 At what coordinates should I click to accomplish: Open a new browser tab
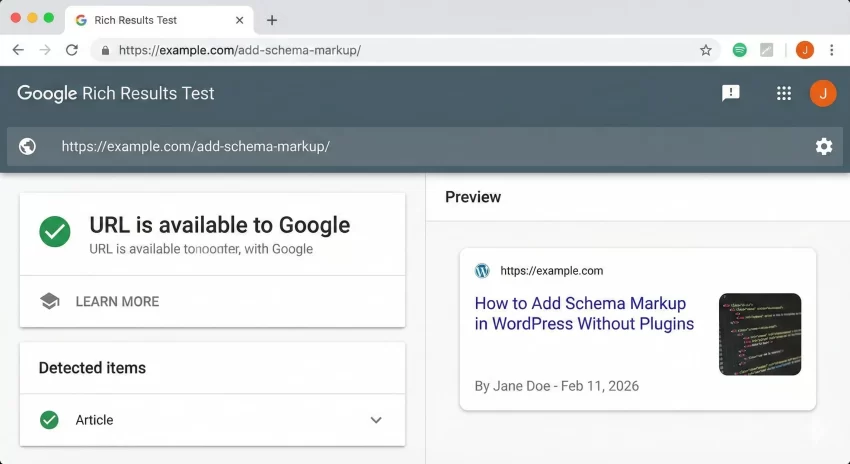tap(272, 21)
